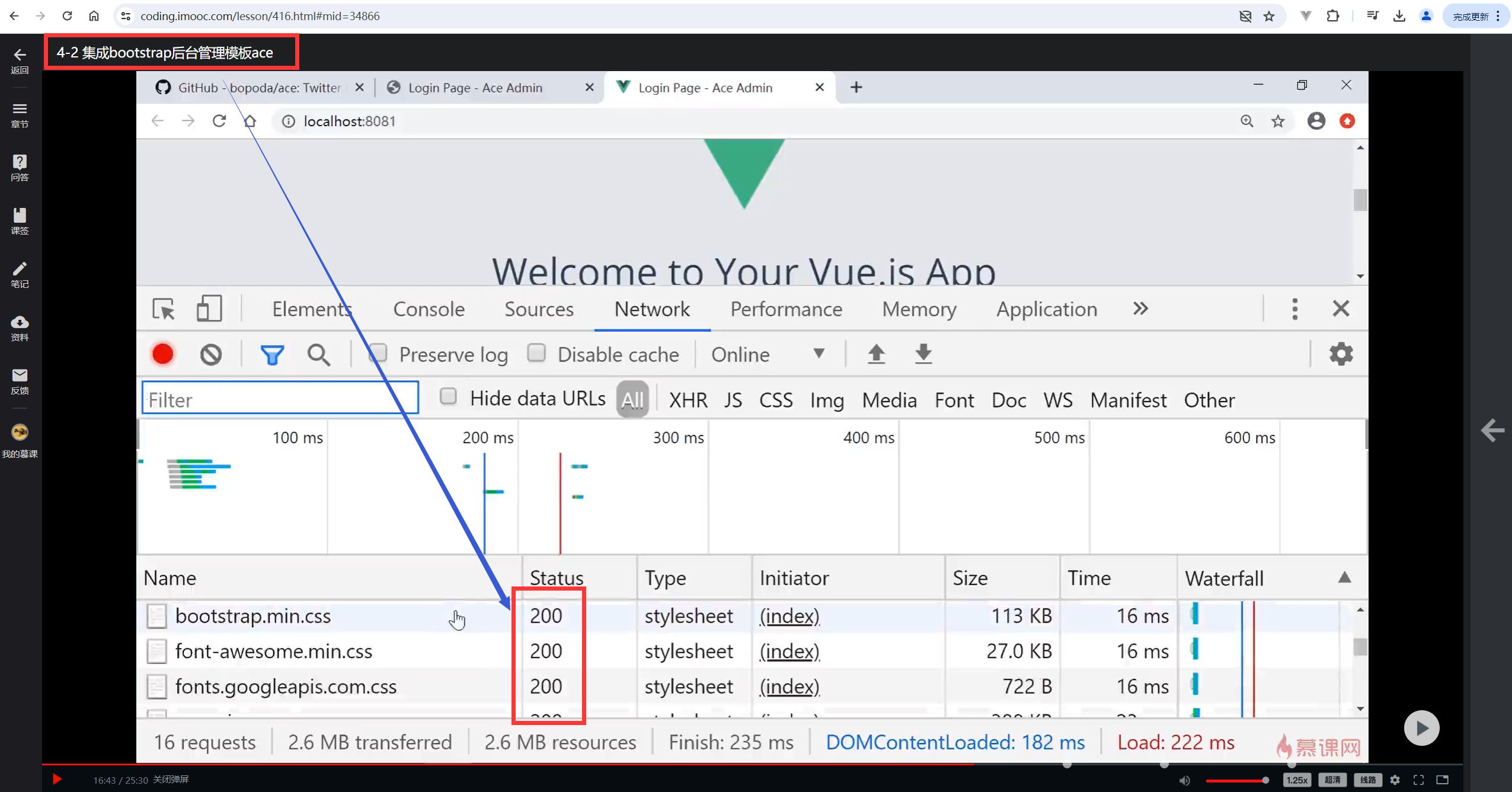
Task: Switch to the Application tab
Action: pyautogui.click(x=1047, y=309)
